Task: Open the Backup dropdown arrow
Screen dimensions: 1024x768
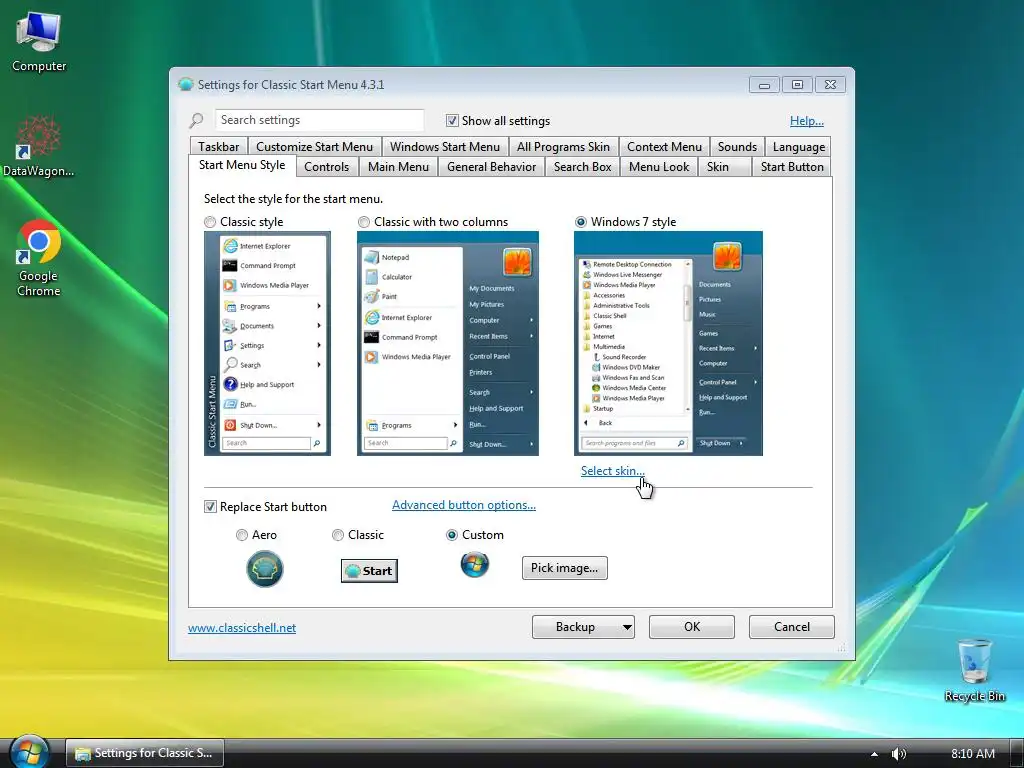Action: click(x=627, y=627)
